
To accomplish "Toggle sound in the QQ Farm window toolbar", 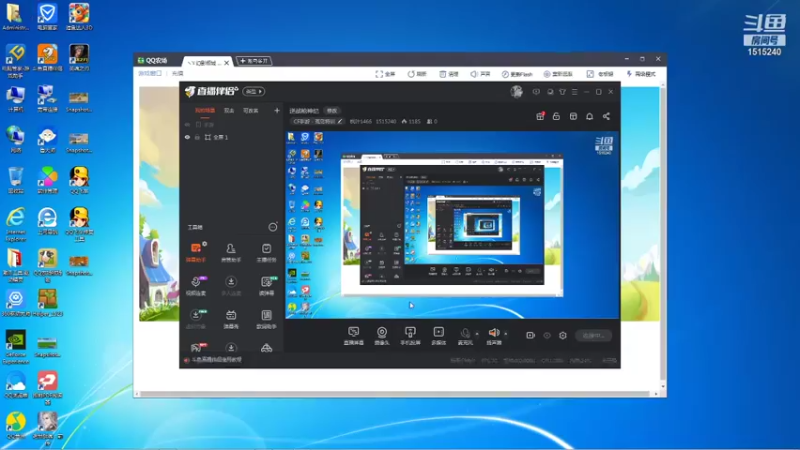I will [x=480, y=74].
